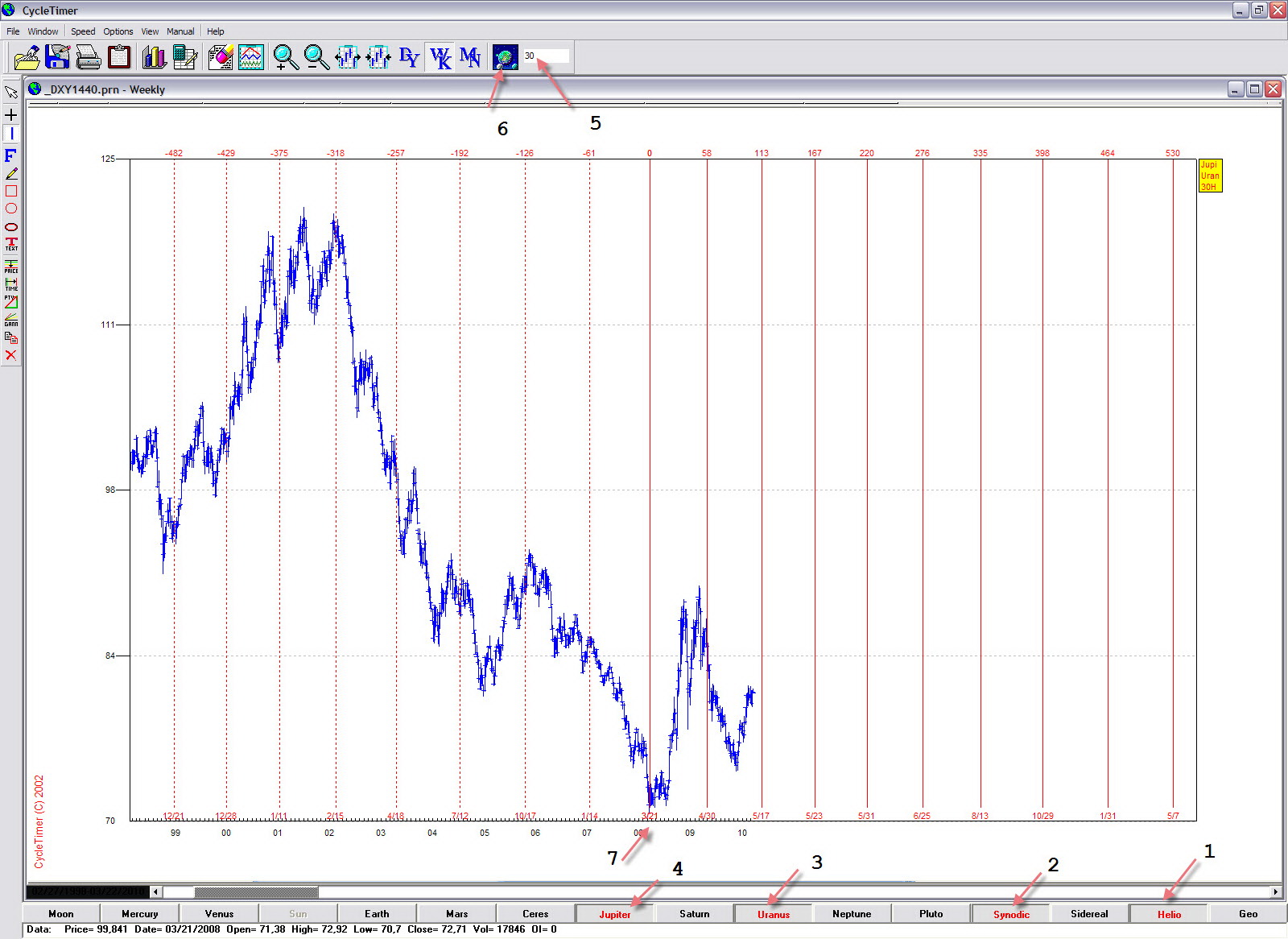Image resolution: width=1288 pixels, height=939 pixels.
Task: Open the Options menu
Action: click(118, 31)
